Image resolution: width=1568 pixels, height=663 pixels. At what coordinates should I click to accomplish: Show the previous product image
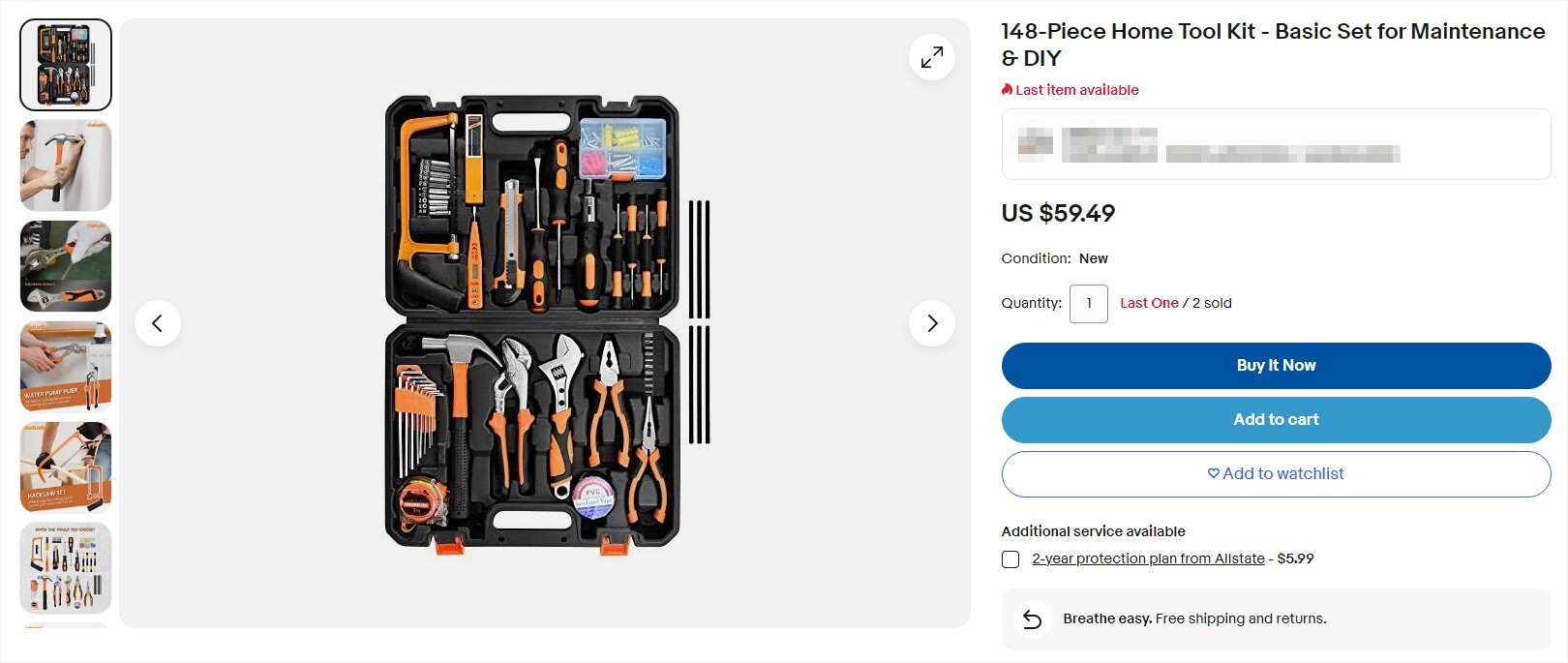159,322
